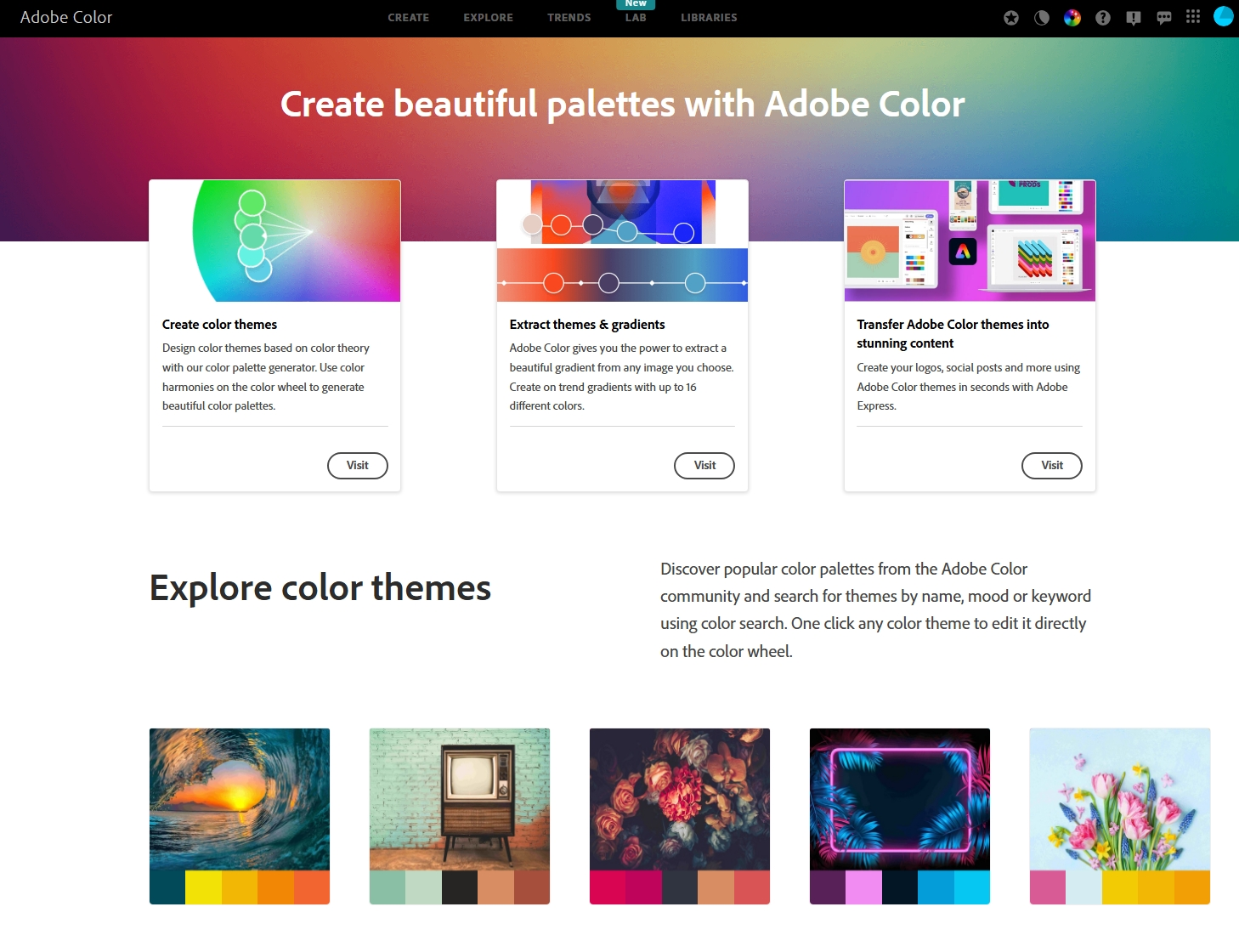The image size is (1239, 952).
Task: Pick dark teal swatch under ocean wave
Action: pos(167,887)
